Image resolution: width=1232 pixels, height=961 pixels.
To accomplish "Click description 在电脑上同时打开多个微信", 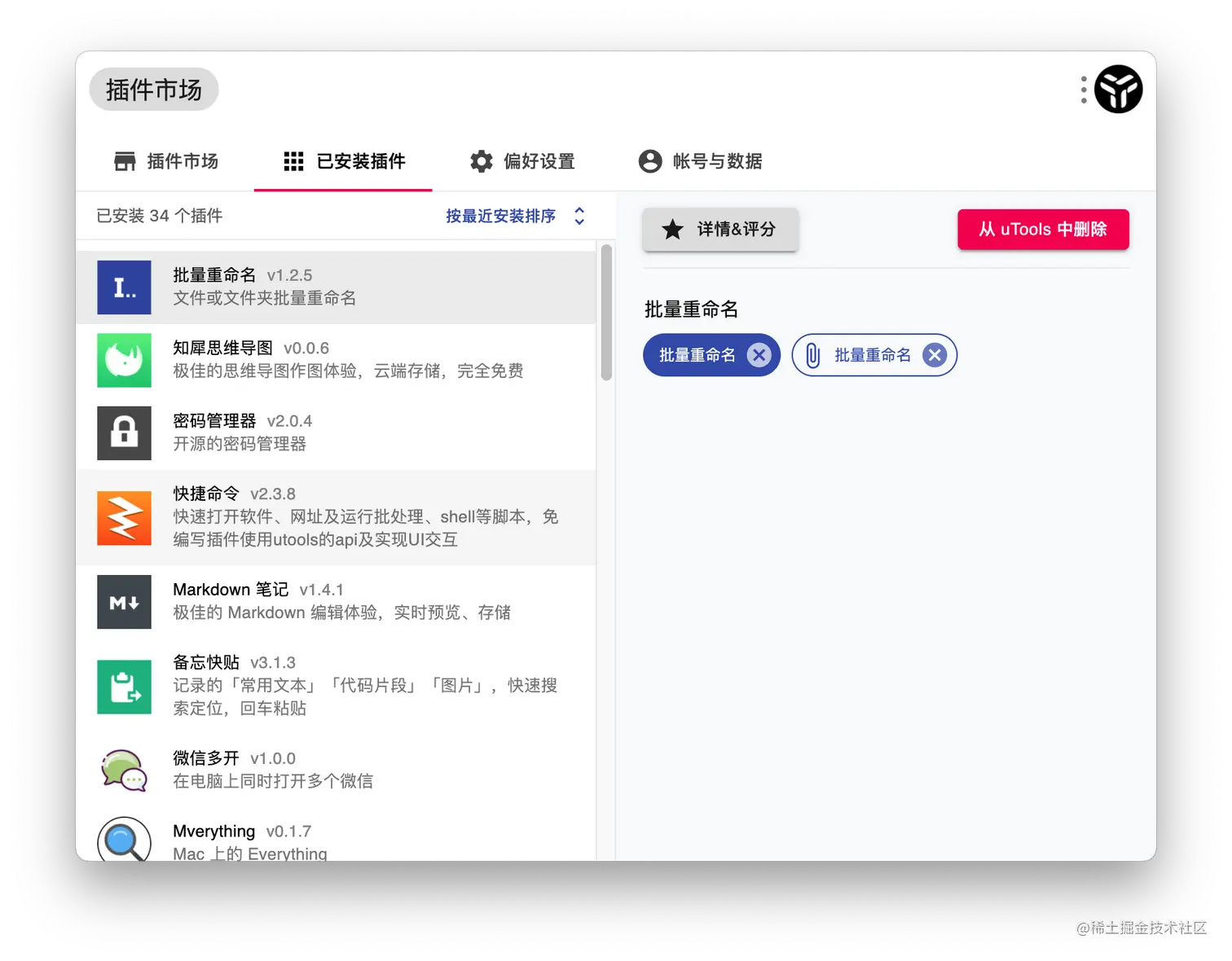I will pos(273,782).
